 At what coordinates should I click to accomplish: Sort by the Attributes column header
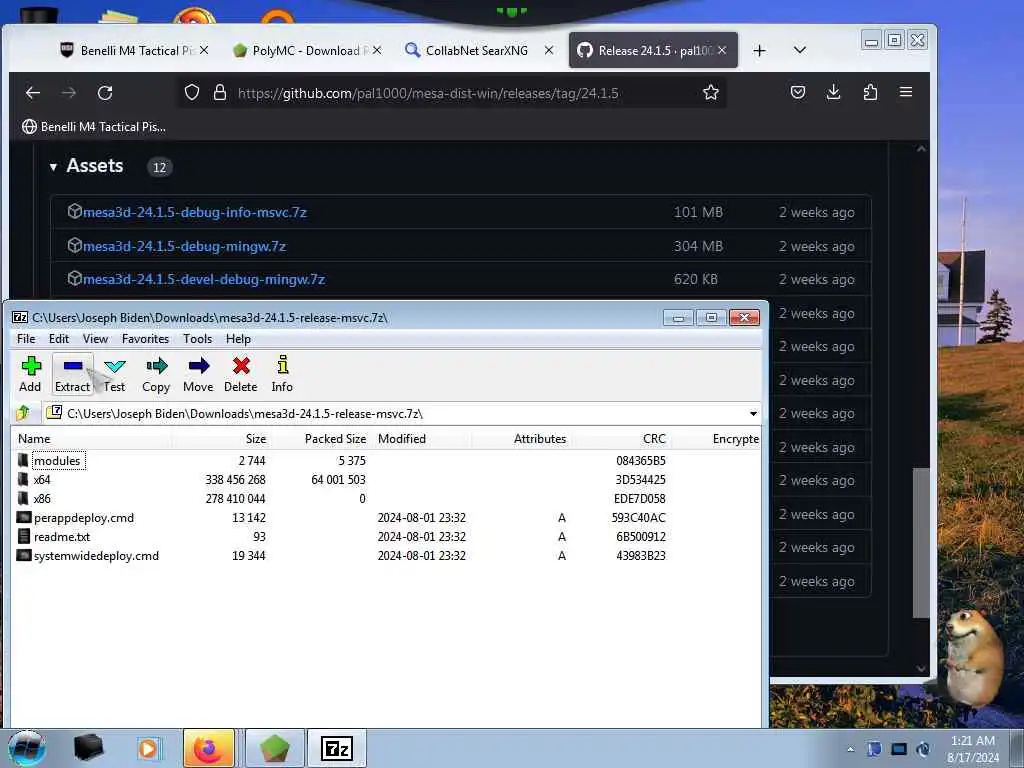click(521, 439)
